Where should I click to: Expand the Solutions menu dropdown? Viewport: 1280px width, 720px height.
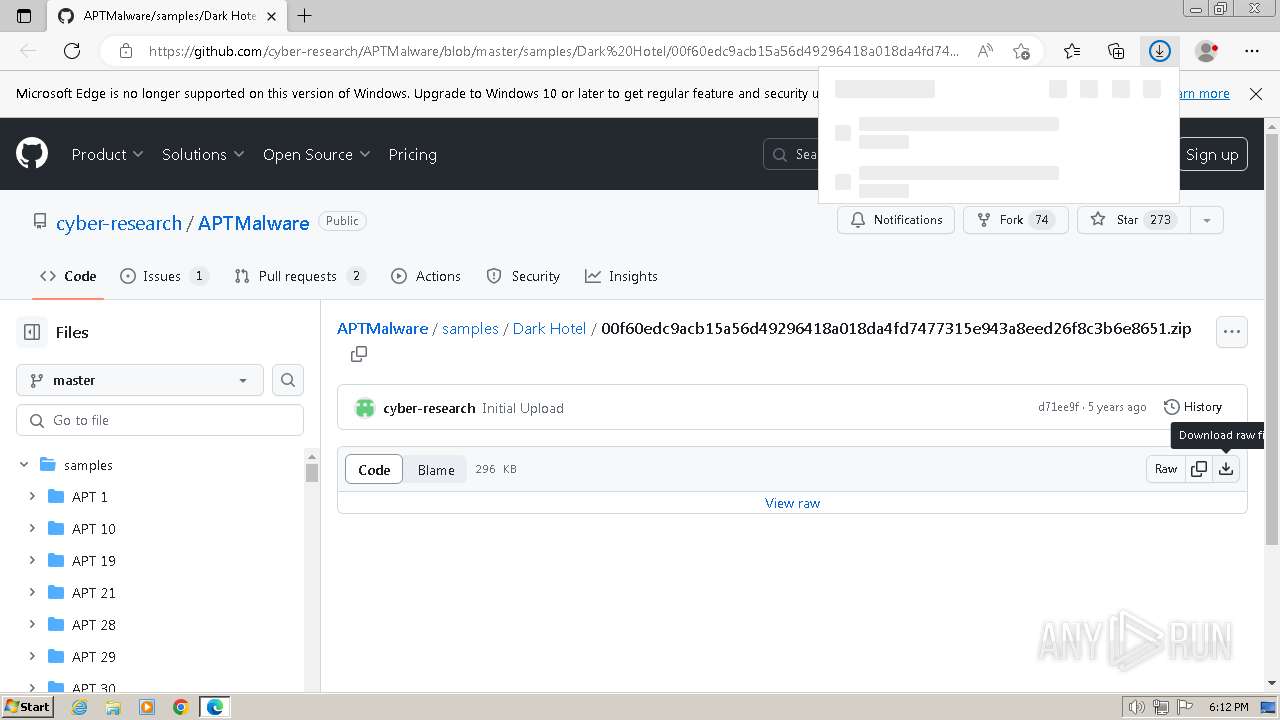(x=203, y=154)
